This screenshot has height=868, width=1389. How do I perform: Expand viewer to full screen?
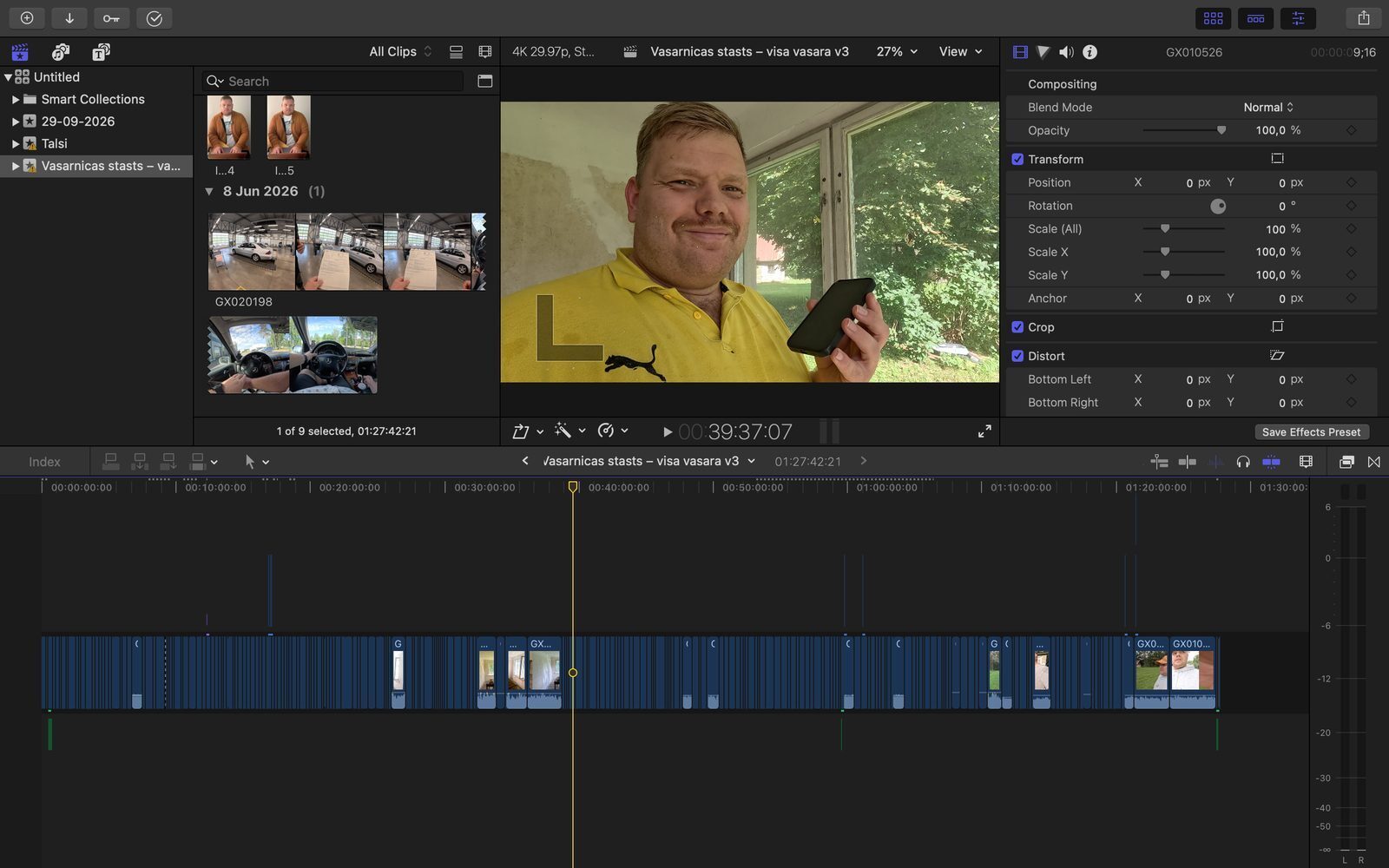click(984, 431)
